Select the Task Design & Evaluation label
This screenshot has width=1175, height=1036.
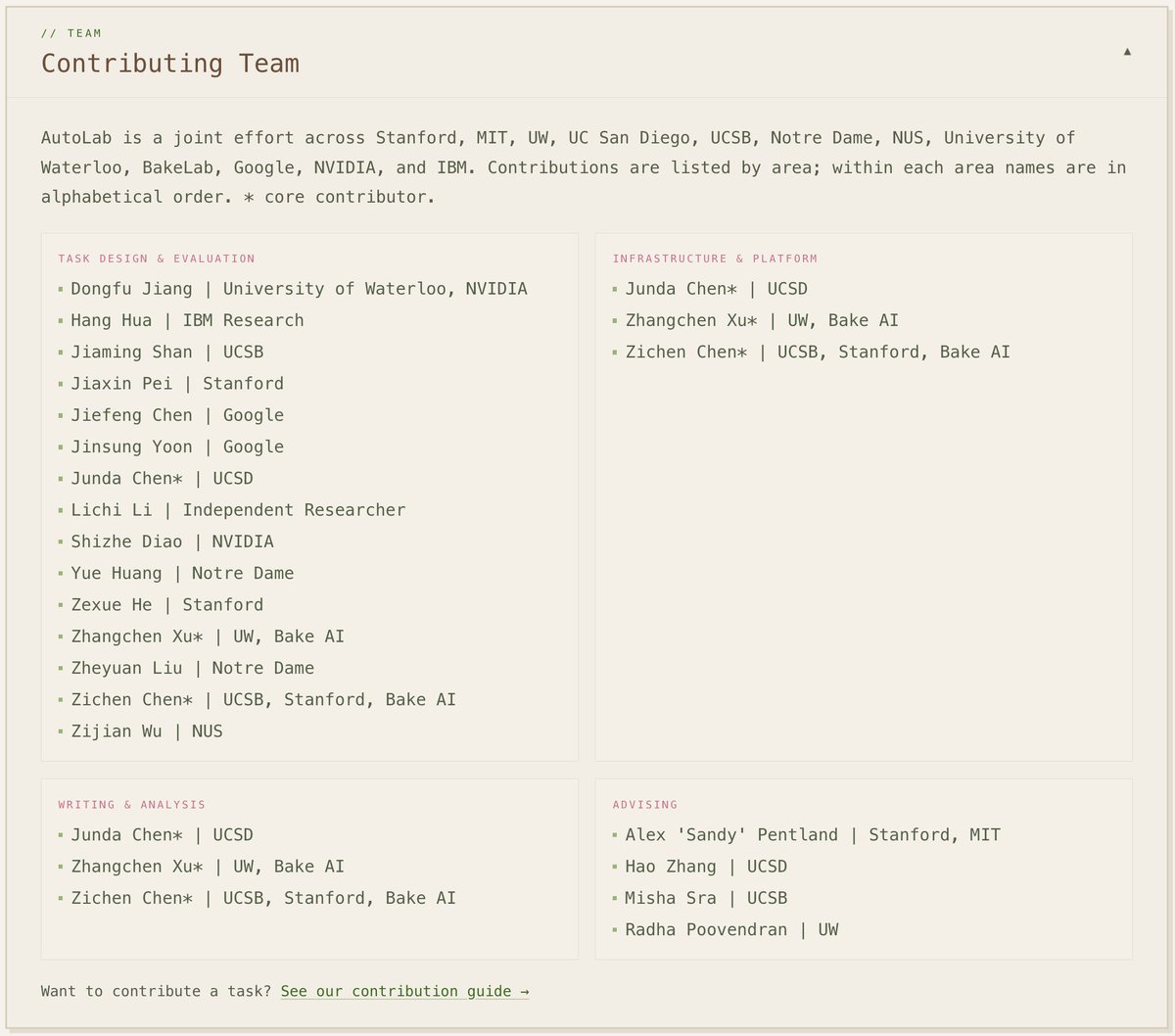(x=156, y=259)
